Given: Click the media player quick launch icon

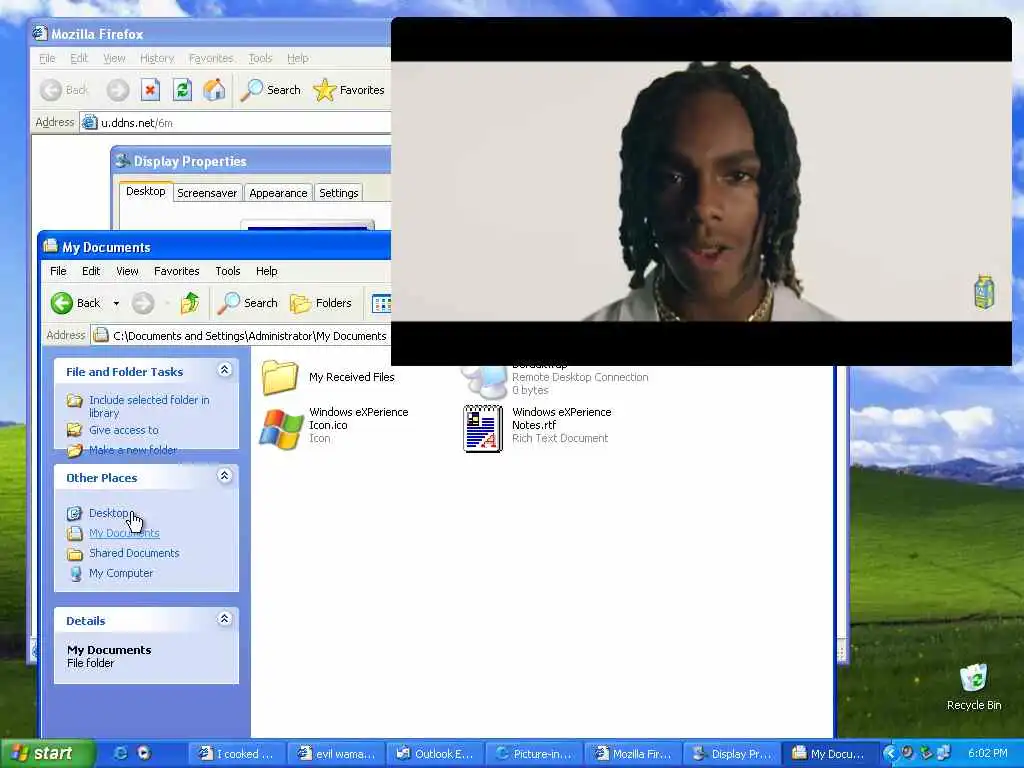Looking at the screenshot, I should tap(144, 754).
